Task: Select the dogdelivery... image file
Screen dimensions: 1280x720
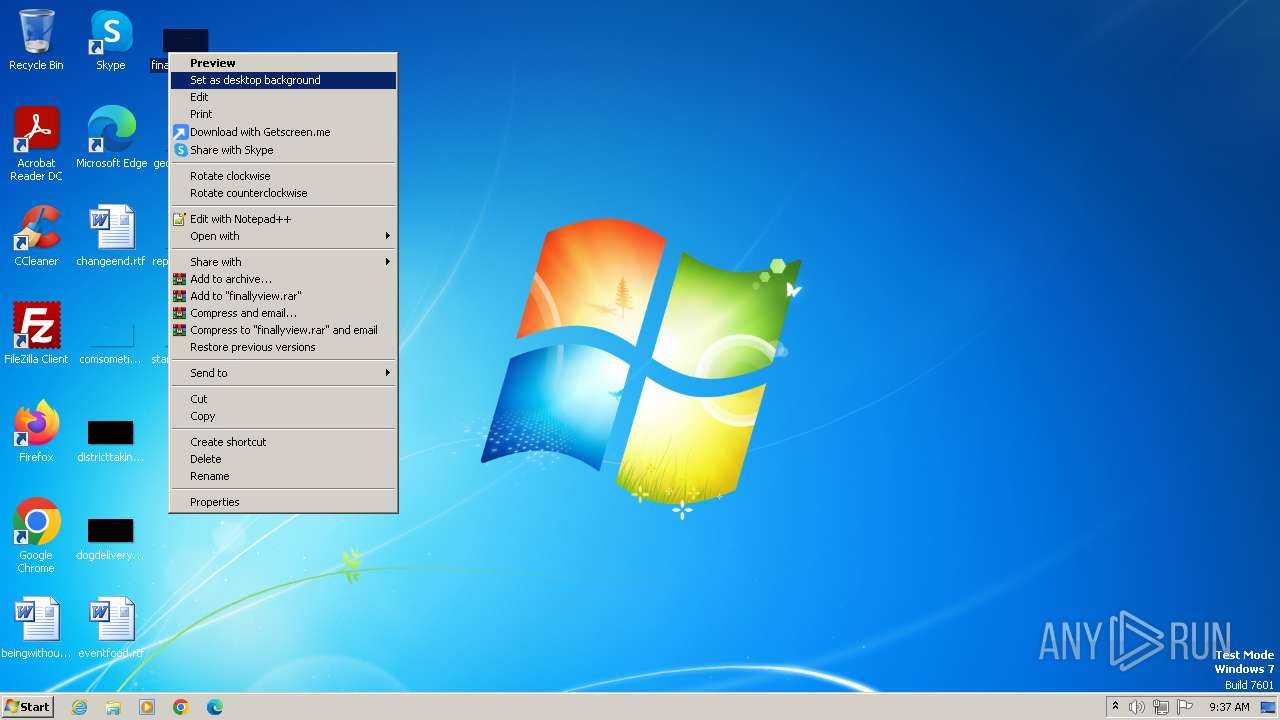Action: [111, 538]
